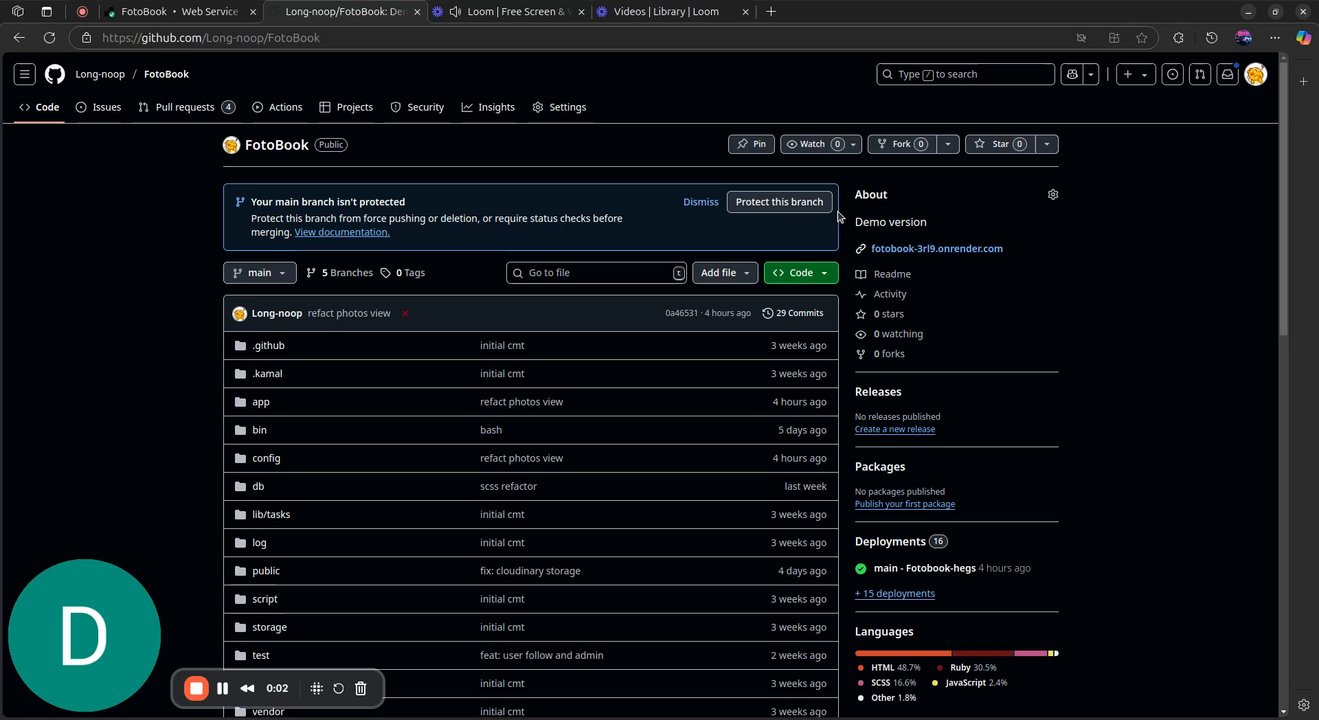The width and height of the screenshot is (1319, 720).
Task: Open the GitHub global navigation hamburger menu
Action: pos(25,74)
